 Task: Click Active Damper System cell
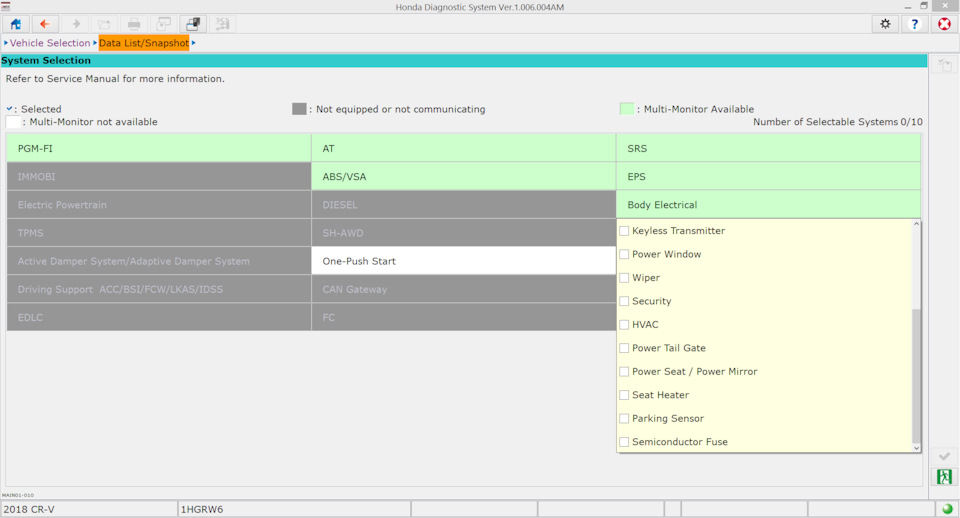coord(159,261)
